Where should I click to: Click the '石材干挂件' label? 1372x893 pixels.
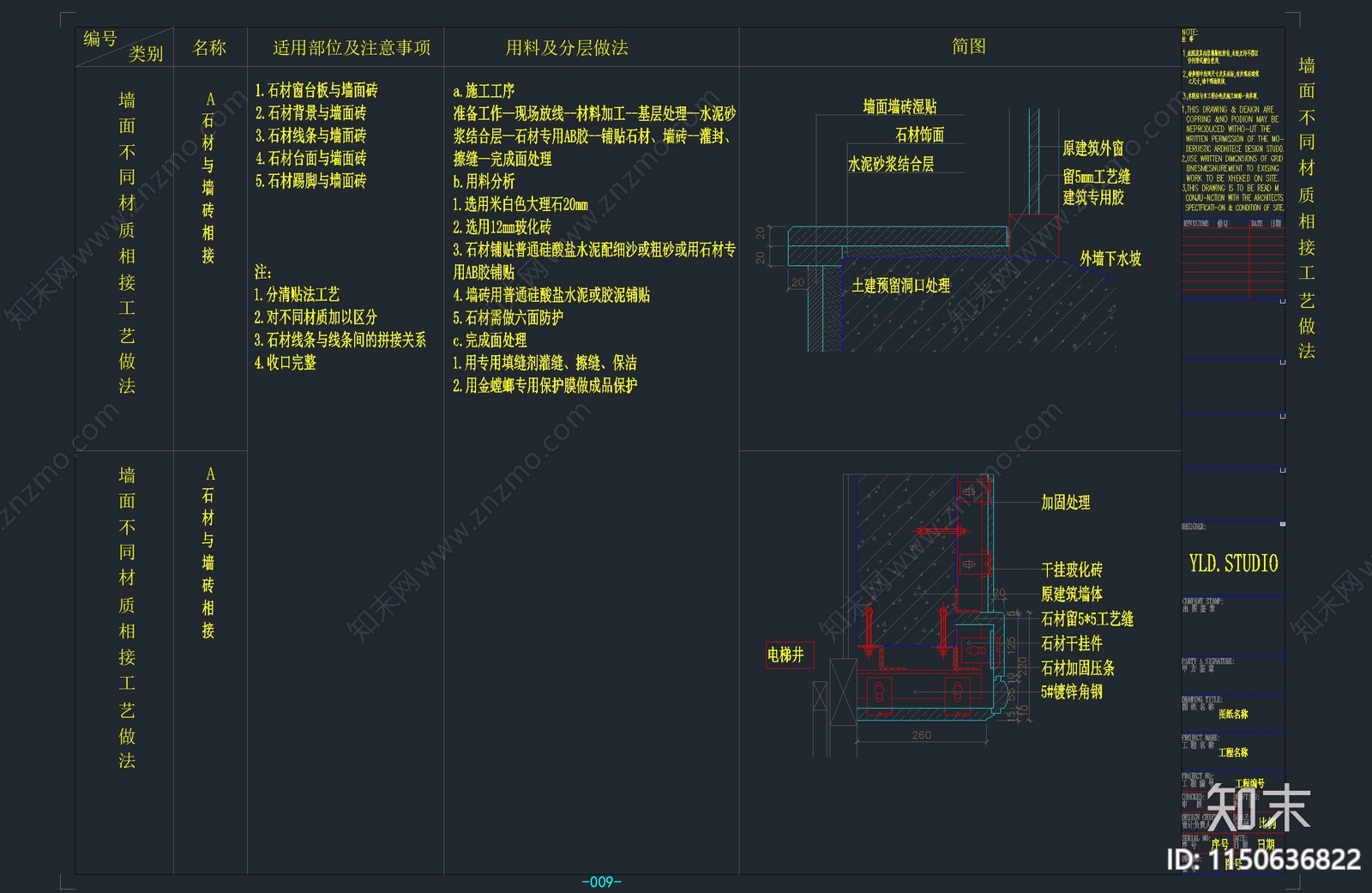(x=1072, y=643)
